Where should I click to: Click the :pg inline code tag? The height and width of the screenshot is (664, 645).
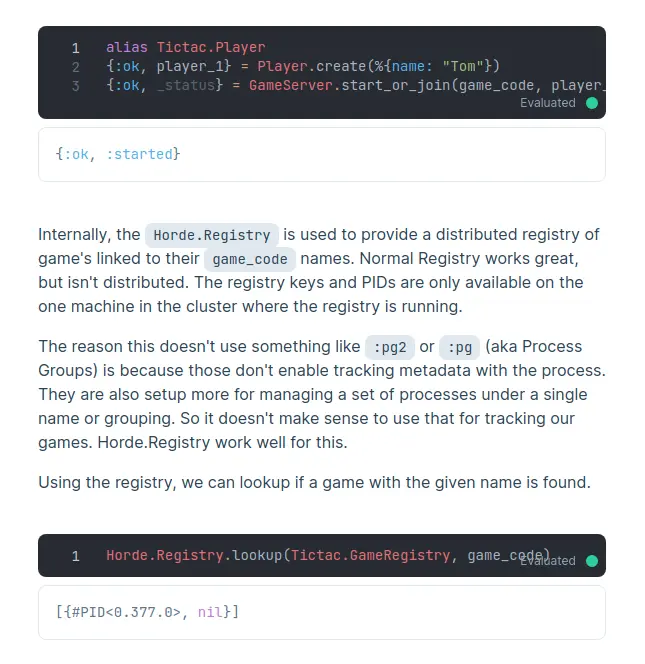(x=460, y=348)
